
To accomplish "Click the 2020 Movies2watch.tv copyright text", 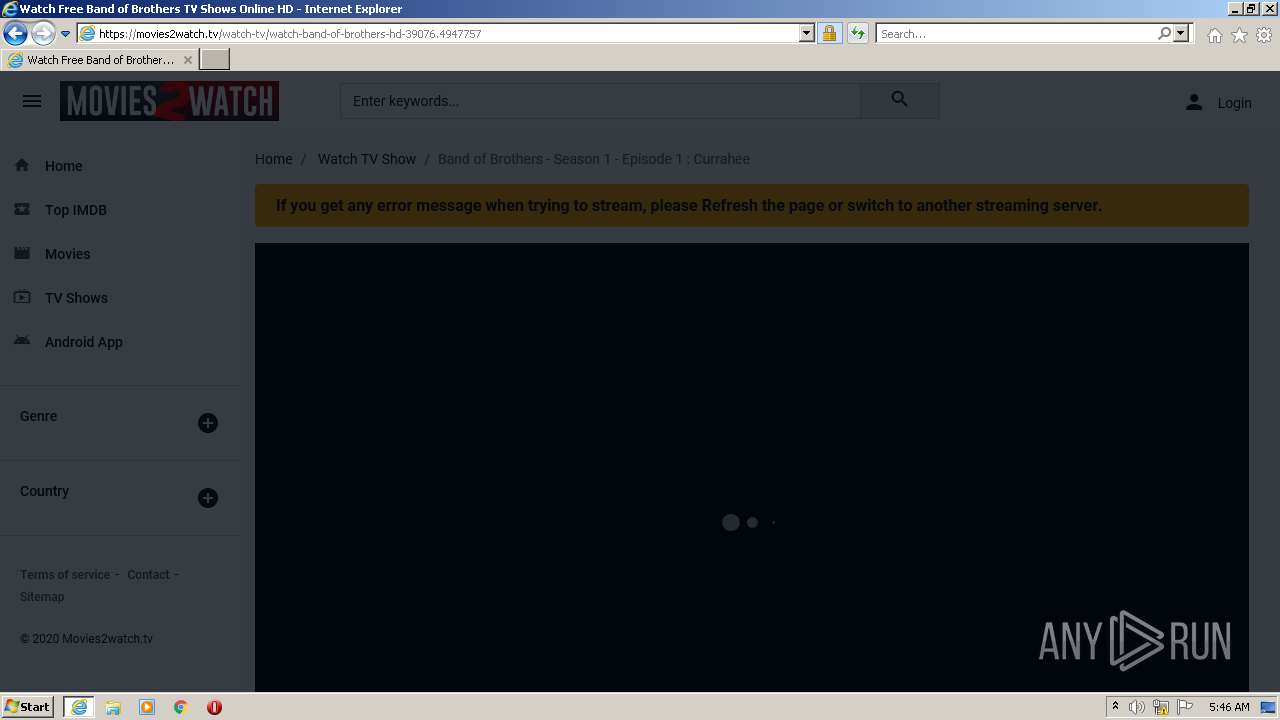I will (x=86, y=639).
